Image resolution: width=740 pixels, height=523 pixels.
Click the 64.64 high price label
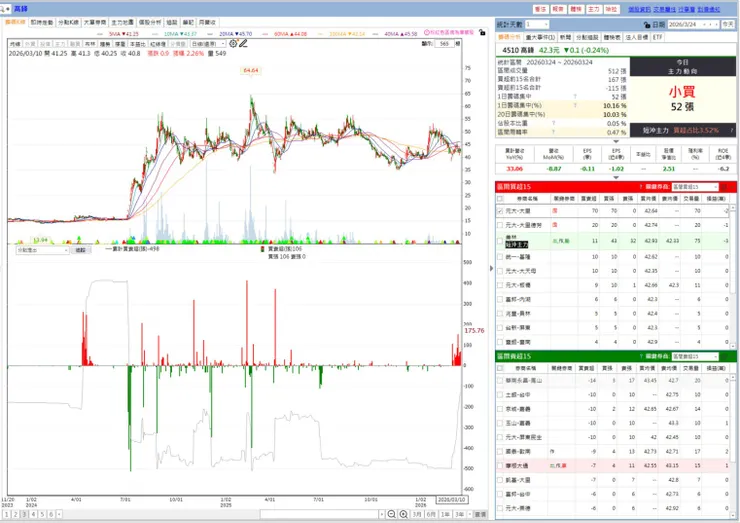point(251,70)
